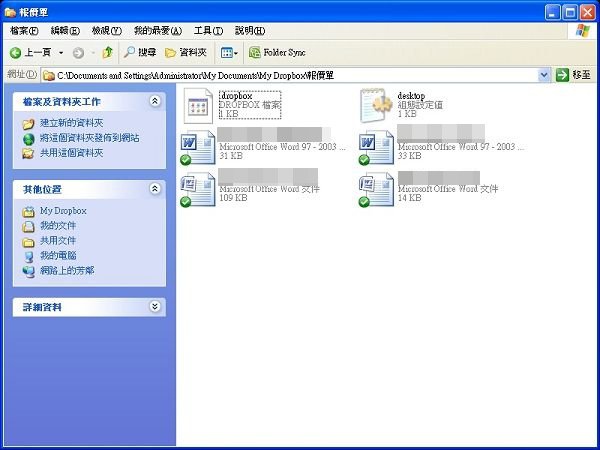
Task: Select the desktop configuration file icon
Action: click(x=377, y=104)
